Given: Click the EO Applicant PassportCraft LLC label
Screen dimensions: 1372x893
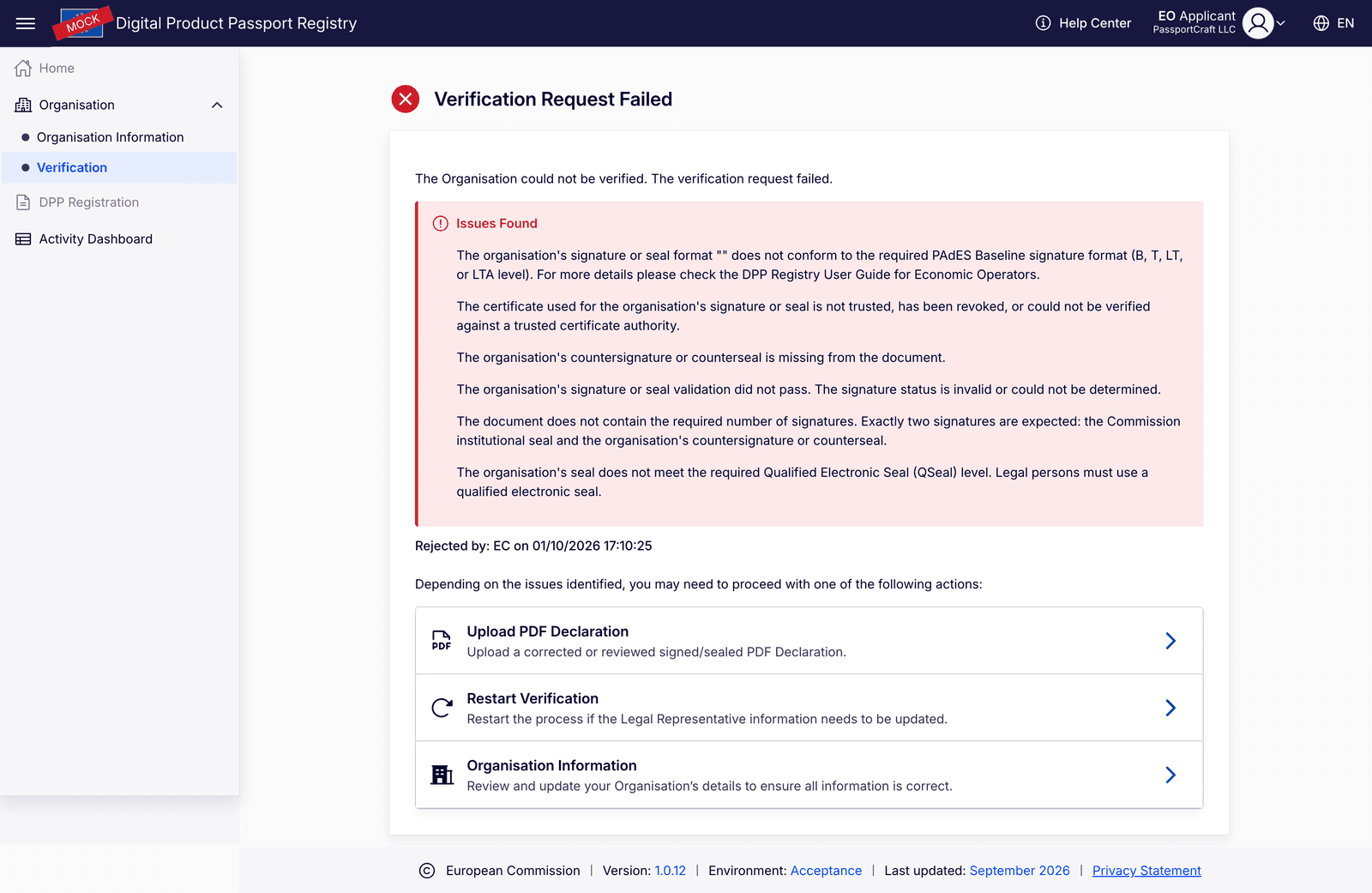Looking at the screenshot, I should 1196,22.
